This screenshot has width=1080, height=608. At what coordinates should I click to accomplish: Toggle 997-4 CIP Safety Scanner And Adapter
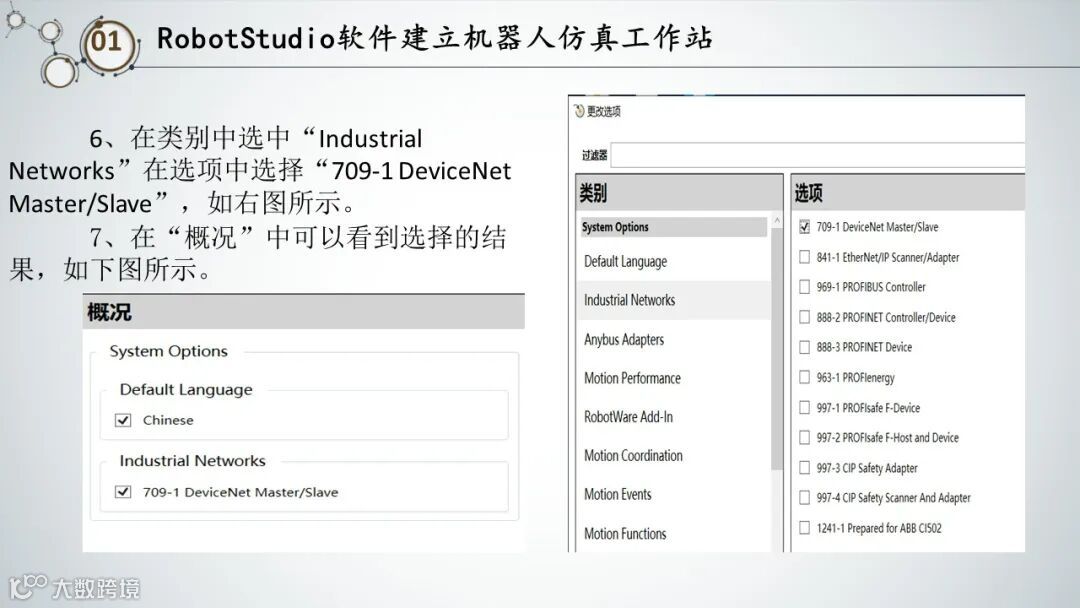pos(804,497)
